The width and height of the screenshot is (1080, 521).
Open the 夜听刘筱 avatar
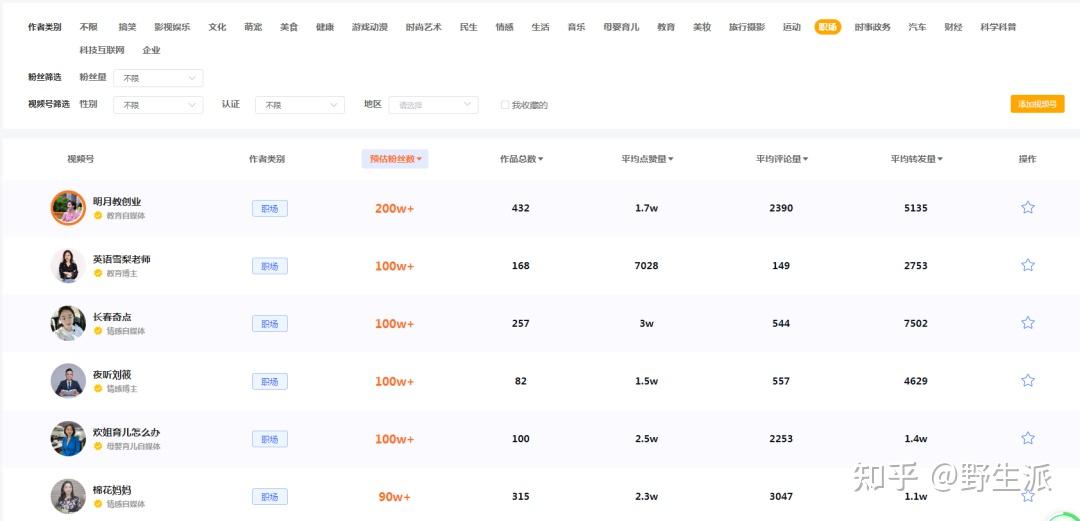68,380
